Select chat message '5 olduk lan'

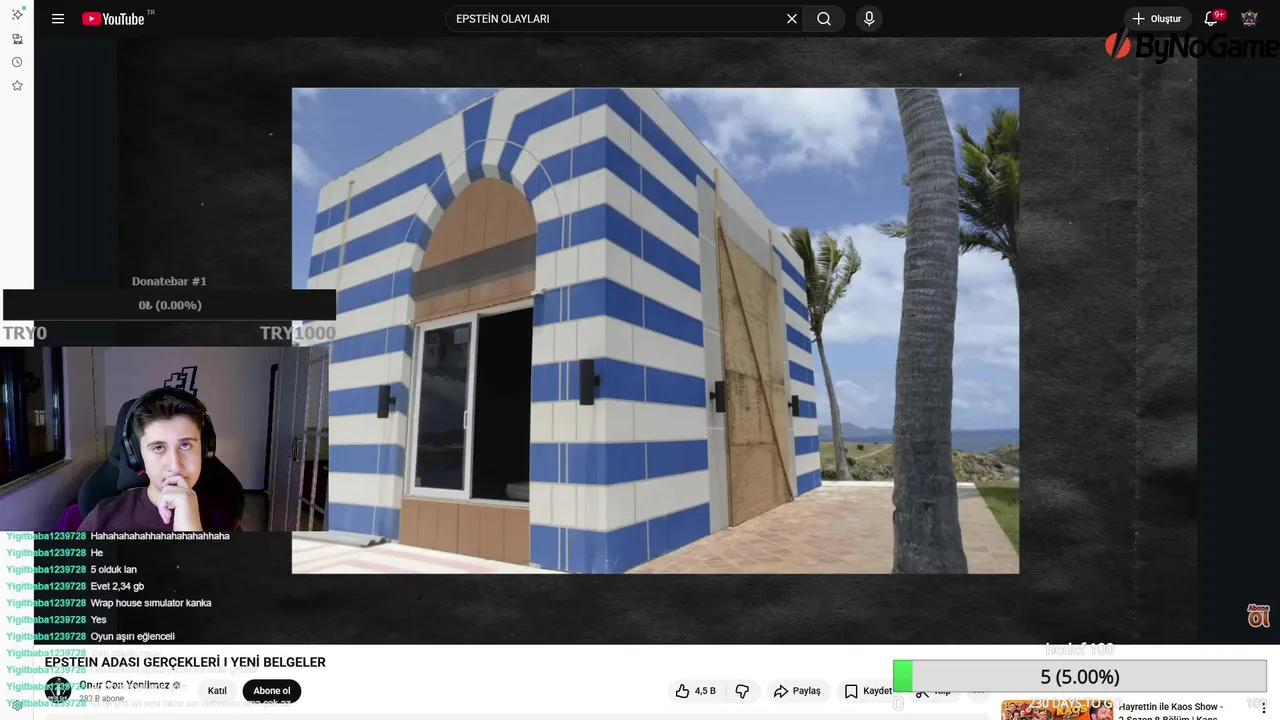[x=113, y=569]
